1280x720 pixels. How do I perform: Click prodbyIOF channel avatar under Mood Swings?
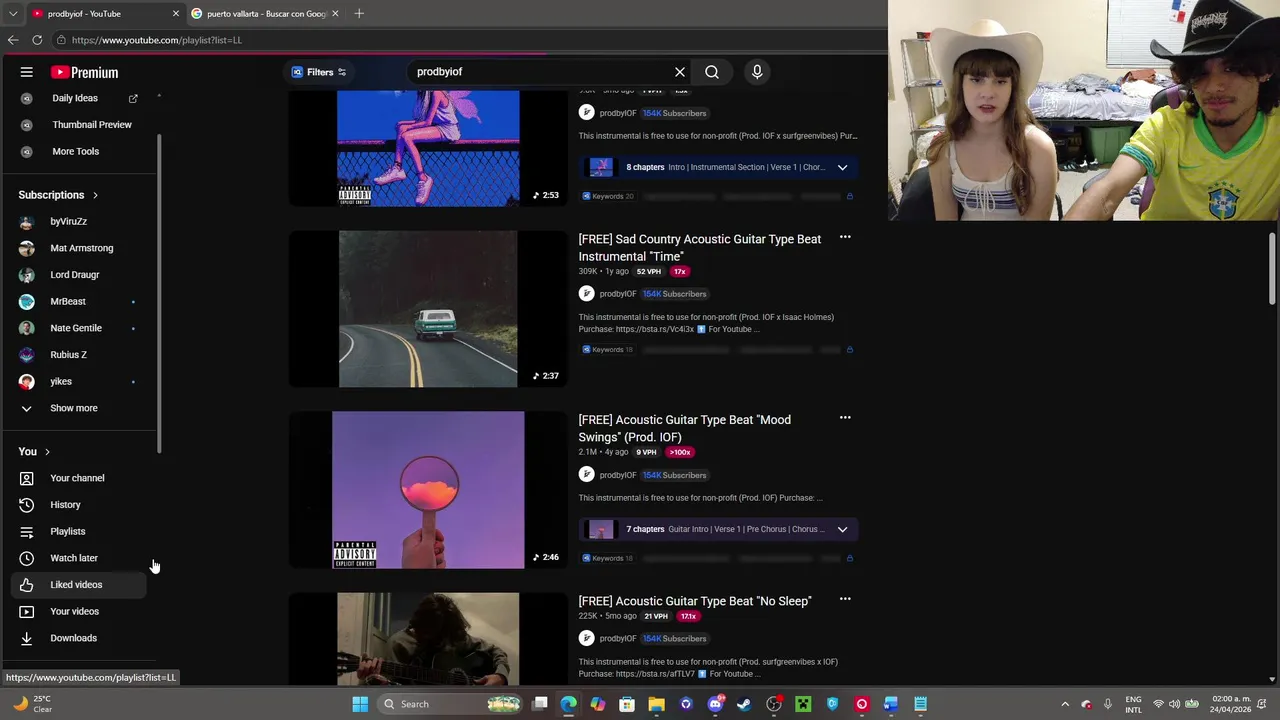(586, 475)
